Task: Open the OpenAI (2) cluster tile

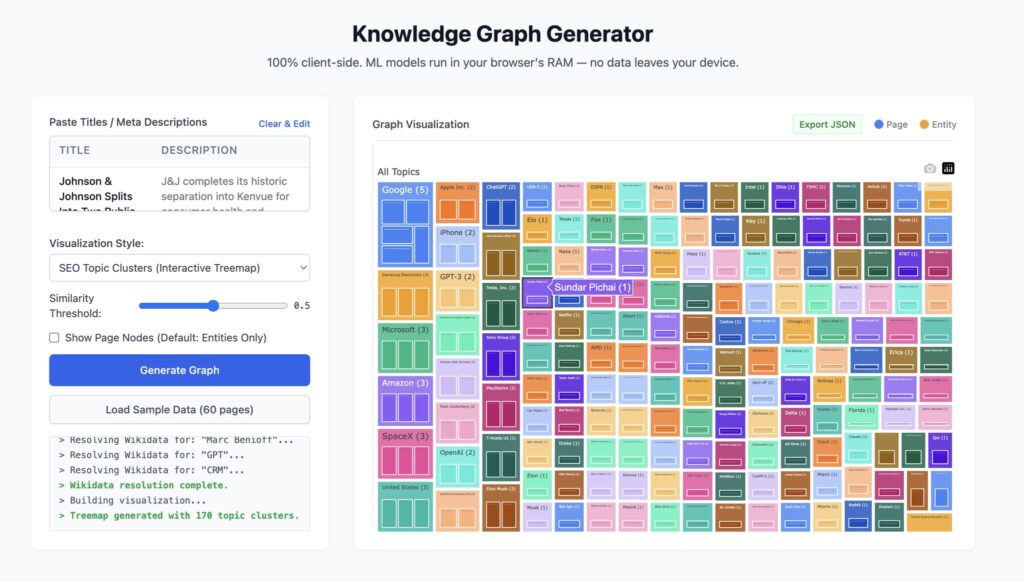Action: coord(457,453)
